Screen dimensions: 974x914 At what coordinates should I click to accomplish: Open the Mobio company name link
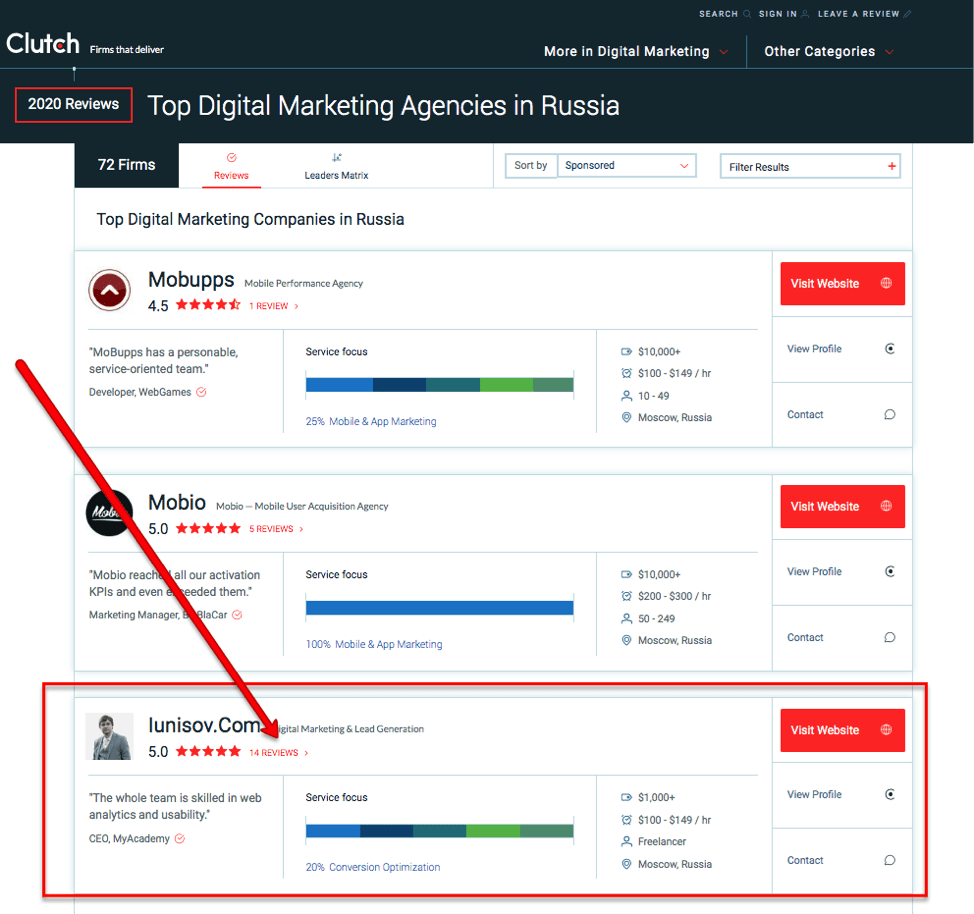coord(177,502)
